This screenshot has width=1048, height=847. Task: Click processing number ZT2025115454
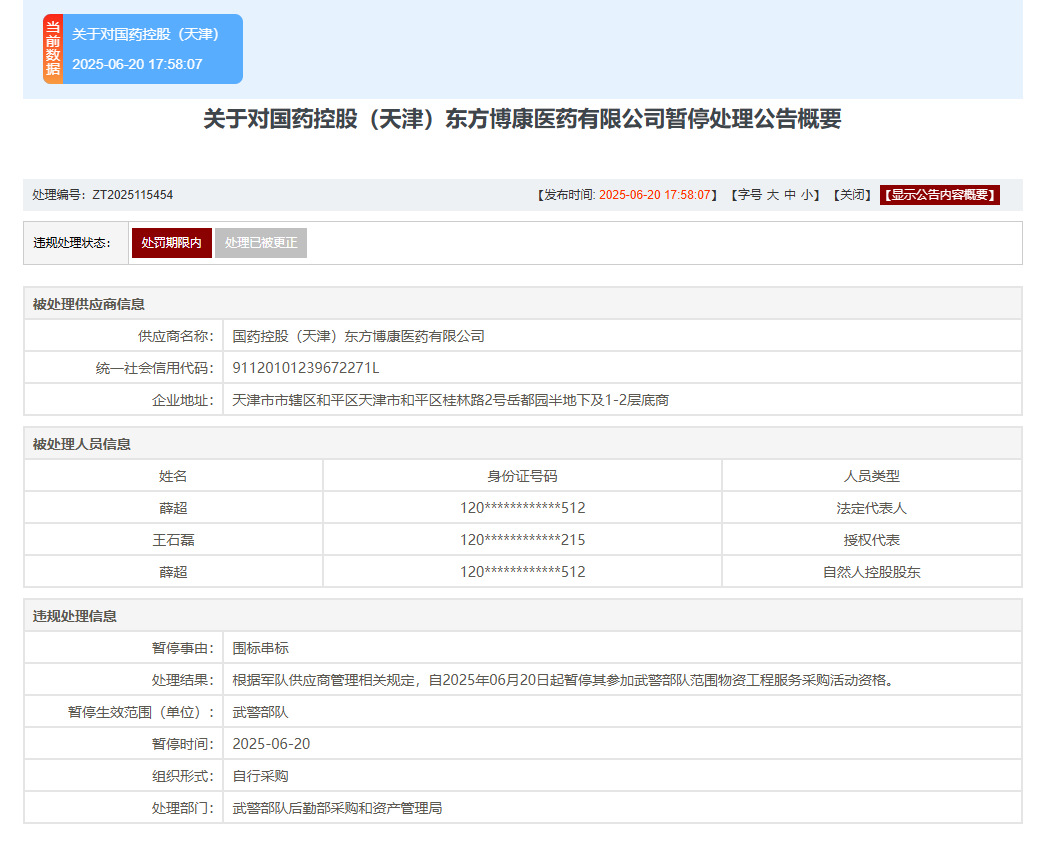(132, 195)
